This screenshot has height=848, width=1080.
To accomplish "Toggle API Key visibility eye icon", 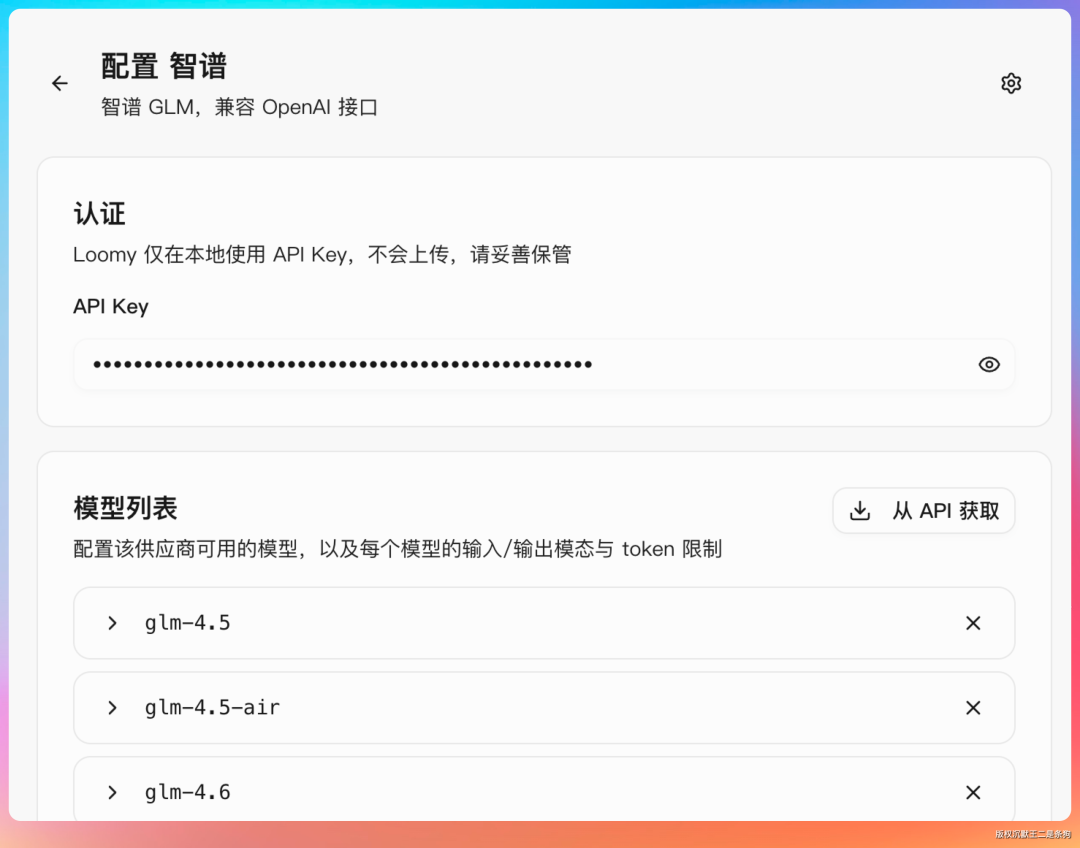I will (989, 364).
